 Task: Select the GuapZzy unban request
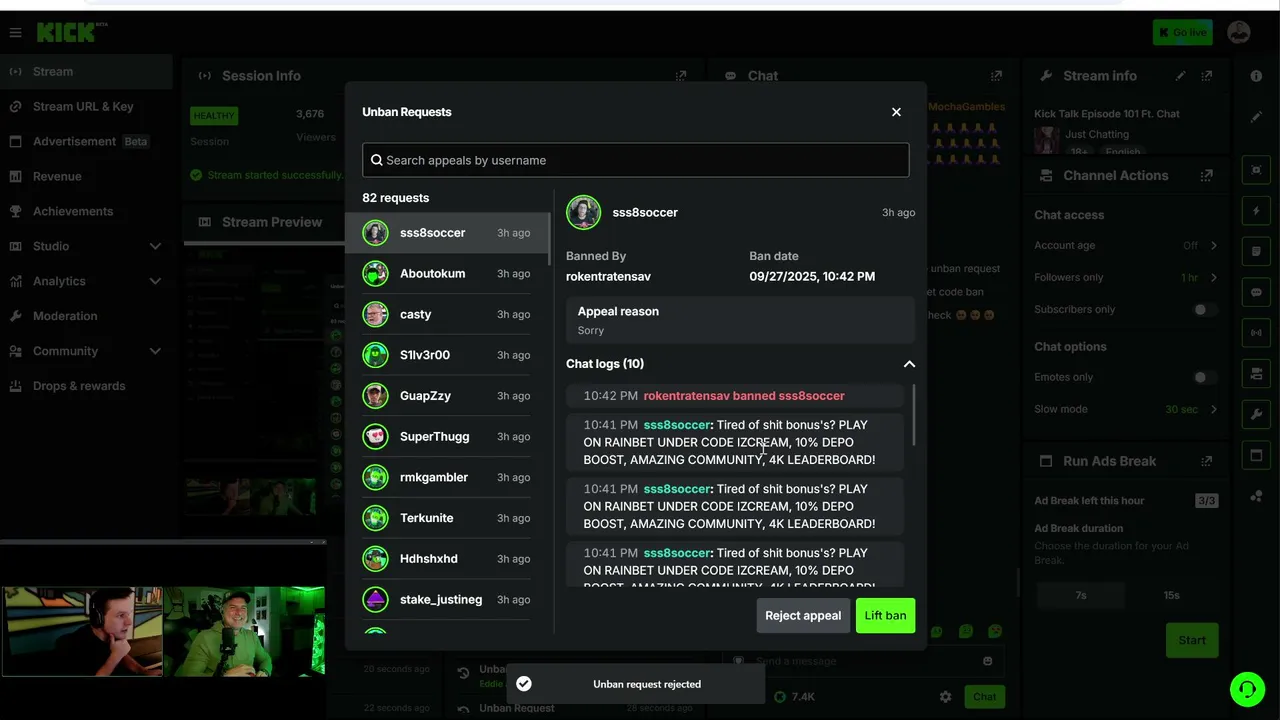click(447, 396)
